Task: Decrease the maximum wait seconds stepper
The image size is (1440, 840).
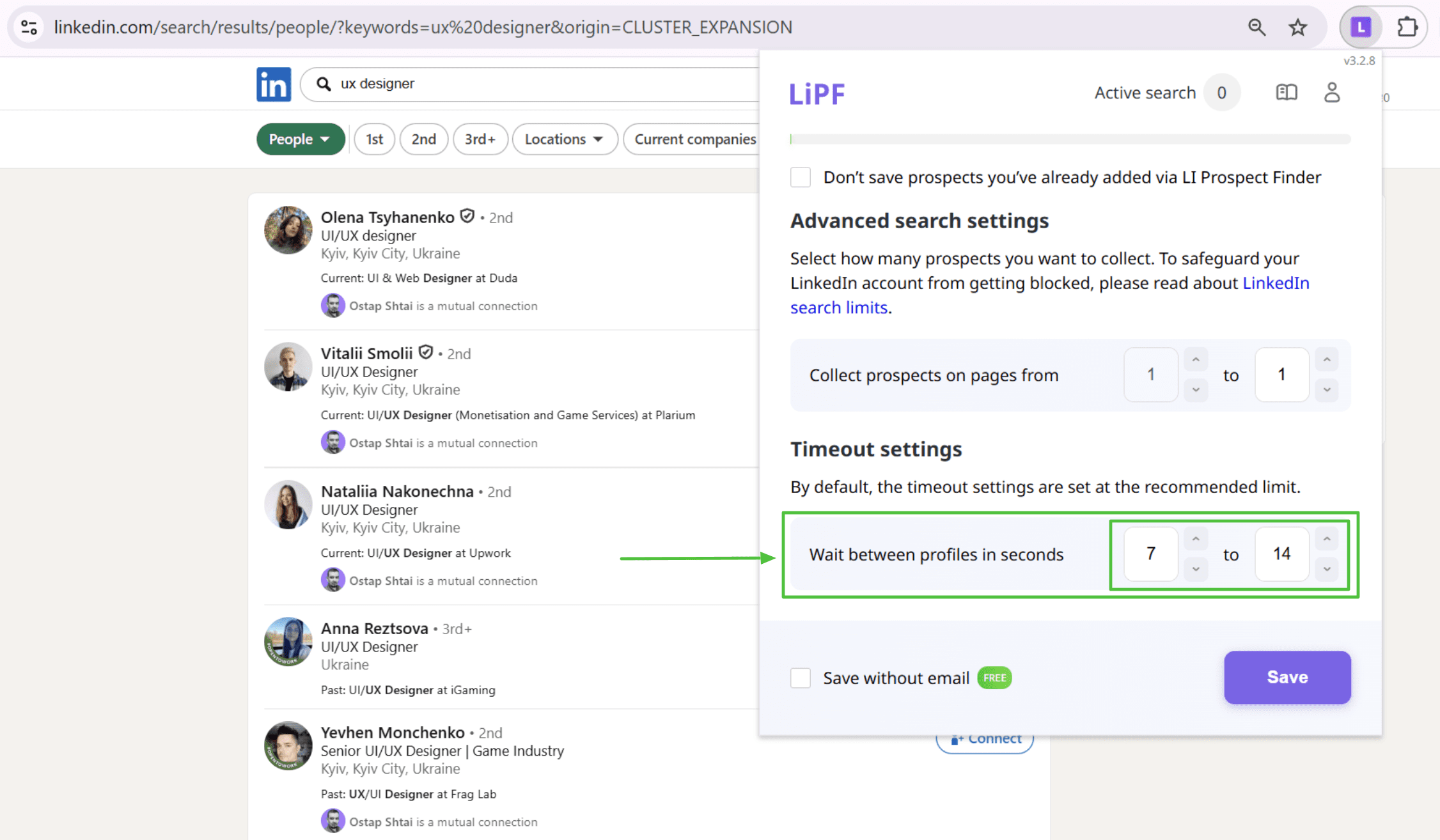Action: tap(1327, 569)
